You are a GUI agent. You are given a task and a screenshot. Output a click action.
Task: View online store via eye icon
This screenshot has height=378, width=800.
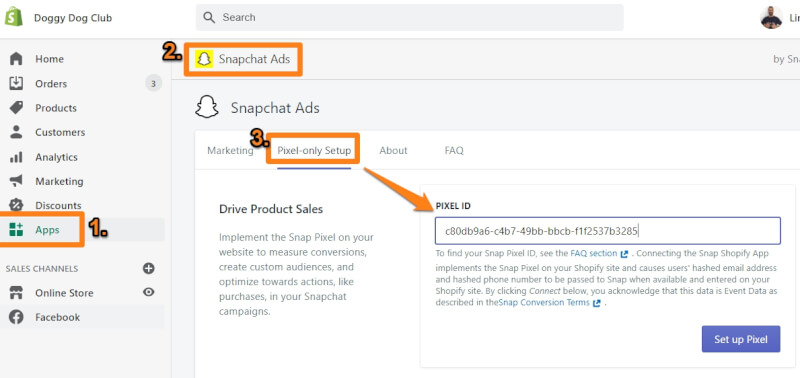click(x=148, y=292)
